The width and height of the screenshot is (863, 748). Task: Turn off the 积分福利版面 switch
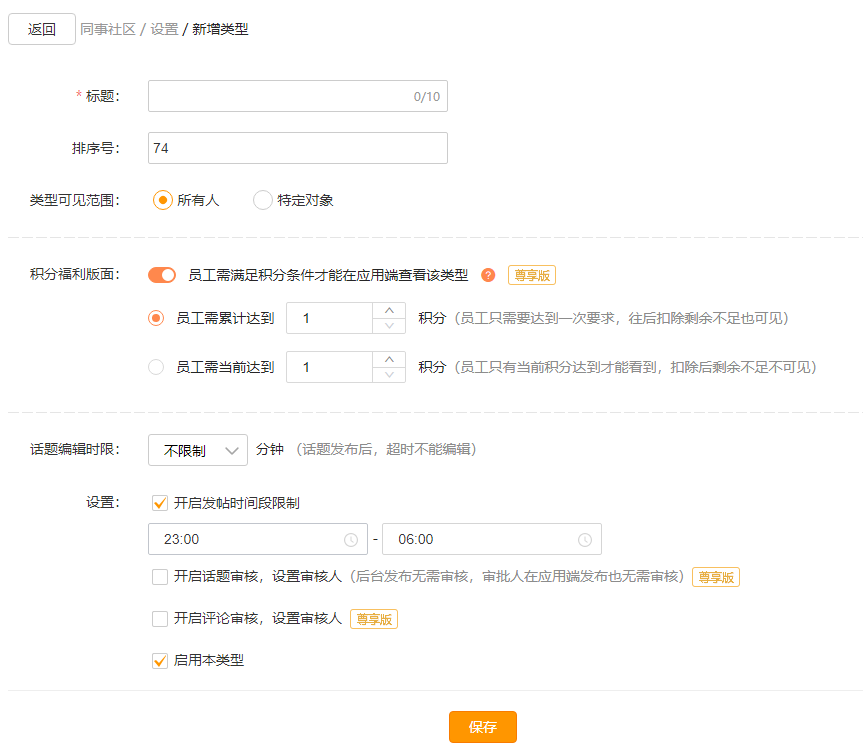pyautogui.click(x=162, y=275)
